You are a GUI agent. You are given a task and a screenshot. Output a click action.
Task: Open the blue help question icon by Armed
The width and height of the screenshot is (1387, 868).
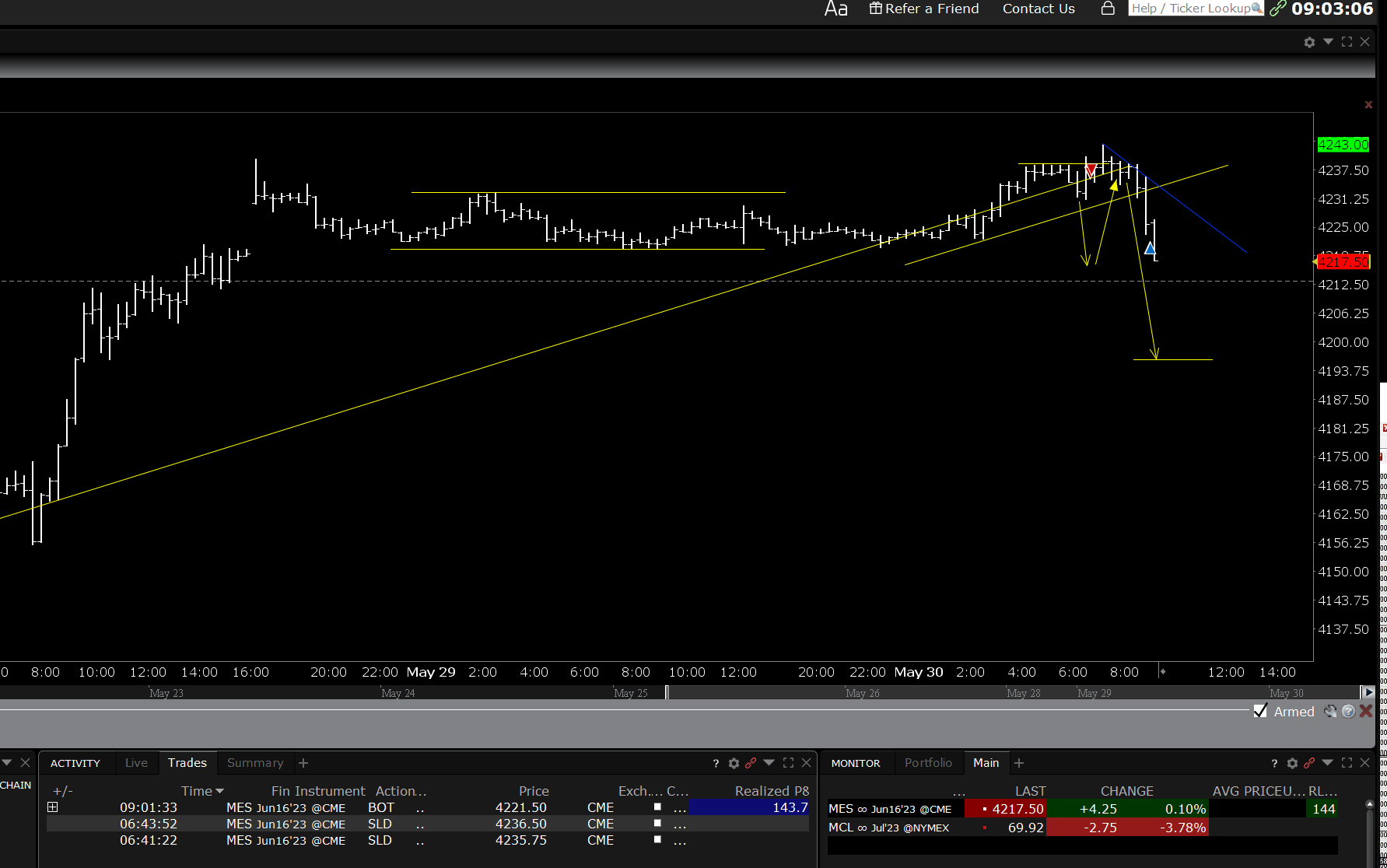[x=1348, y=711]
